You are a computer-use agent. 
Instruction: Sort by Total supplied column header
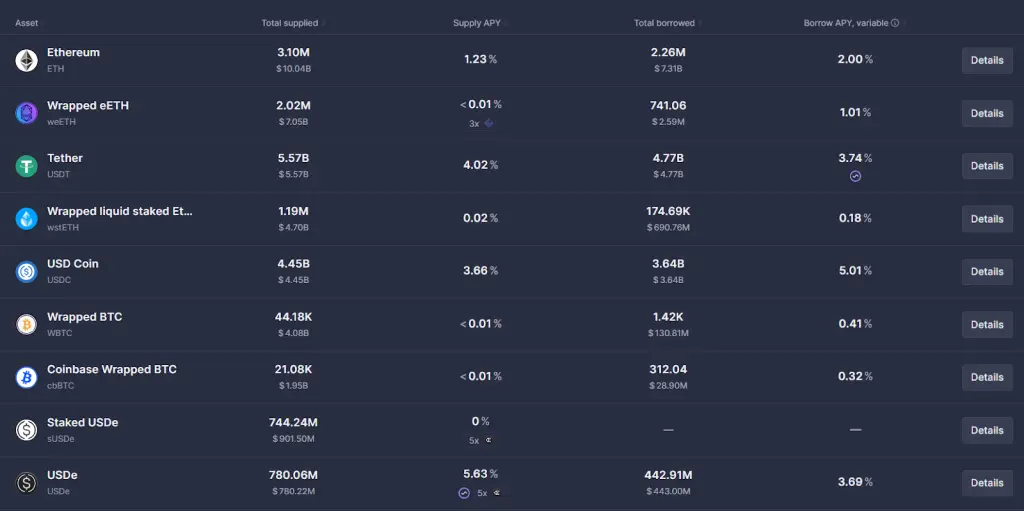pyautogui.click(x=290, y=23)
